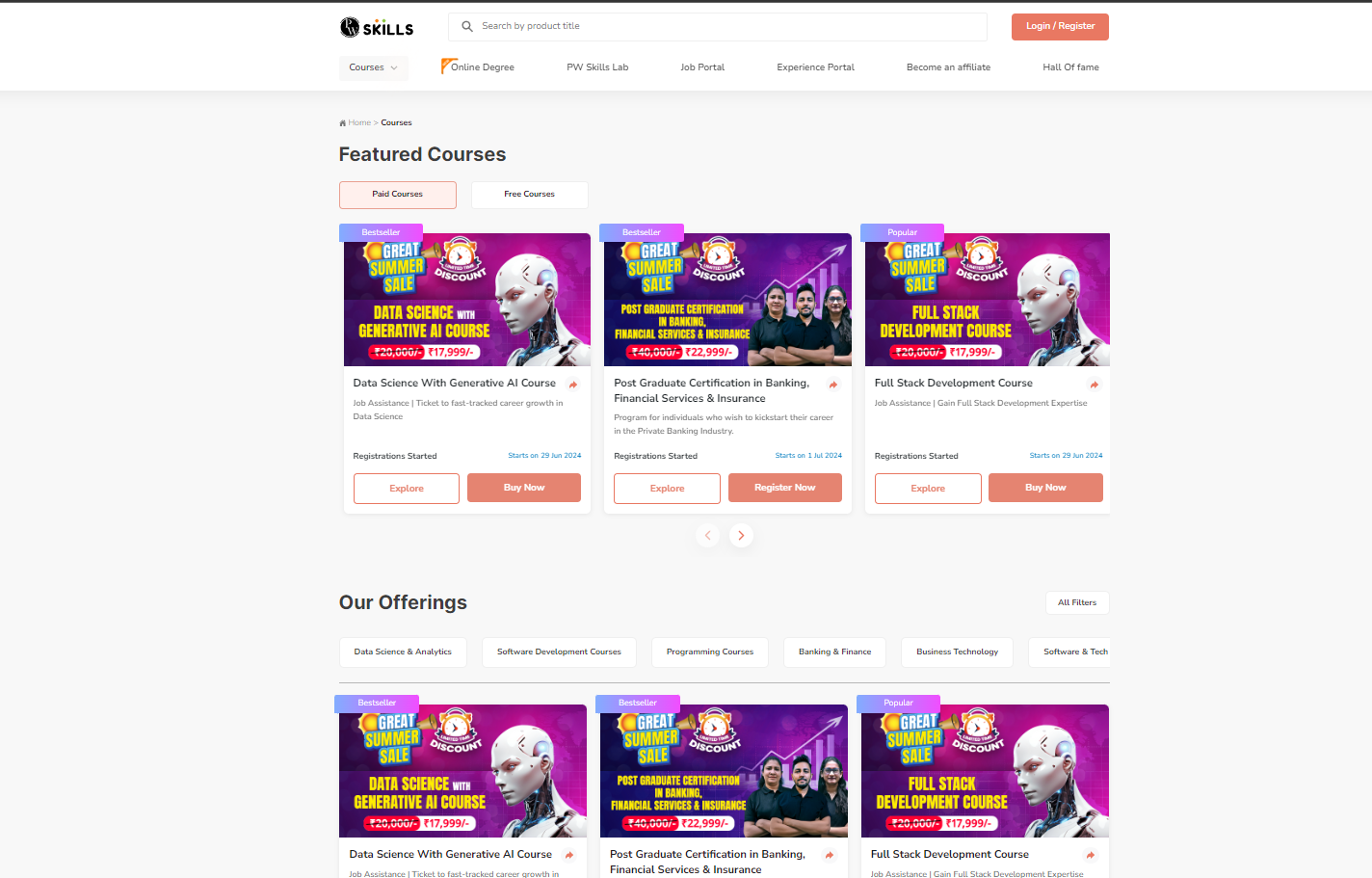Click share icon on featured Banking Certification card
Viewport: 1372px width, 878px height.
pos(833,385)
